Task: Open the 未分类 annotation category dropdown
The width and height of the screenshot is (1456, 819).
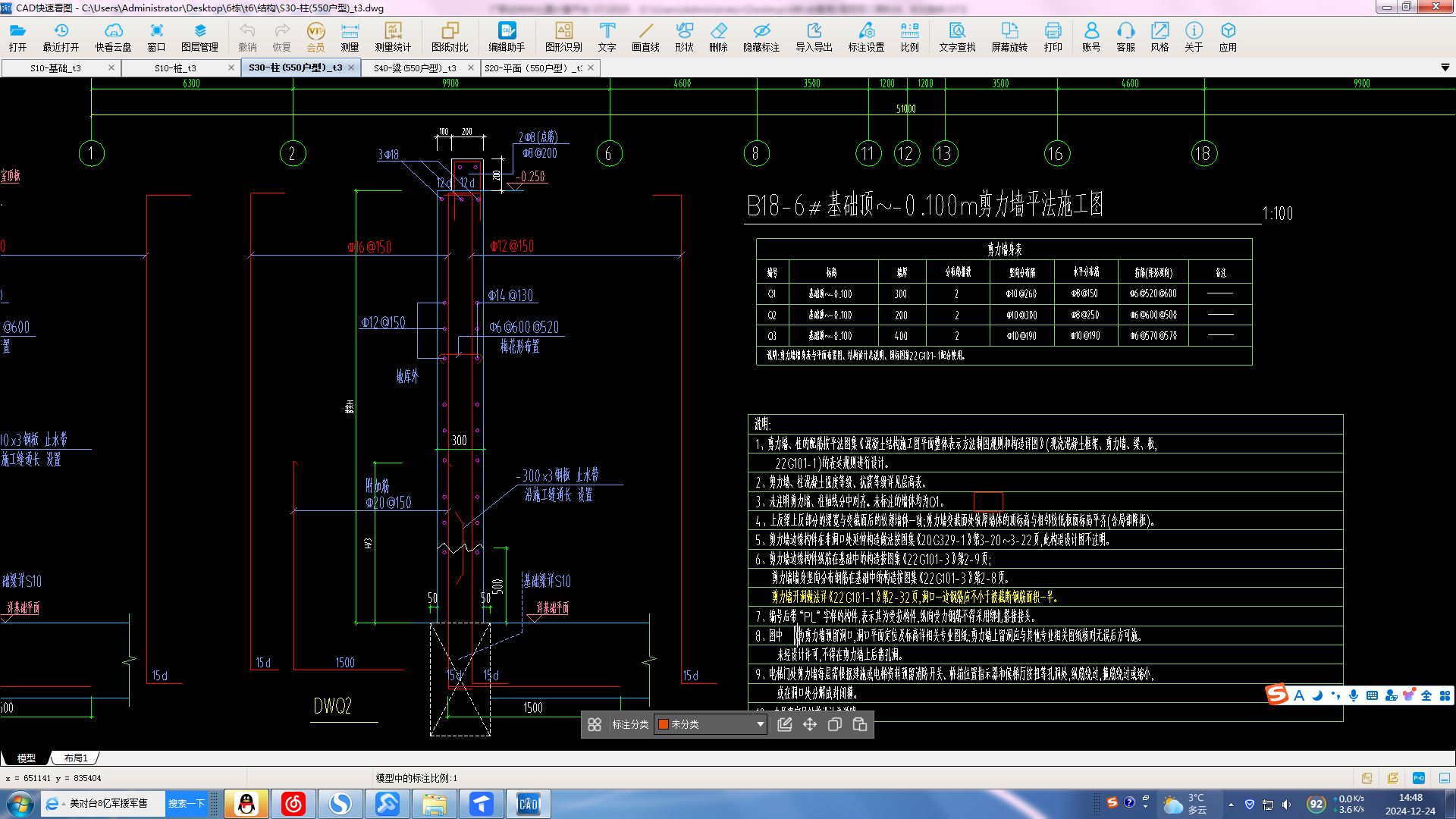Action: pos(710,724)
